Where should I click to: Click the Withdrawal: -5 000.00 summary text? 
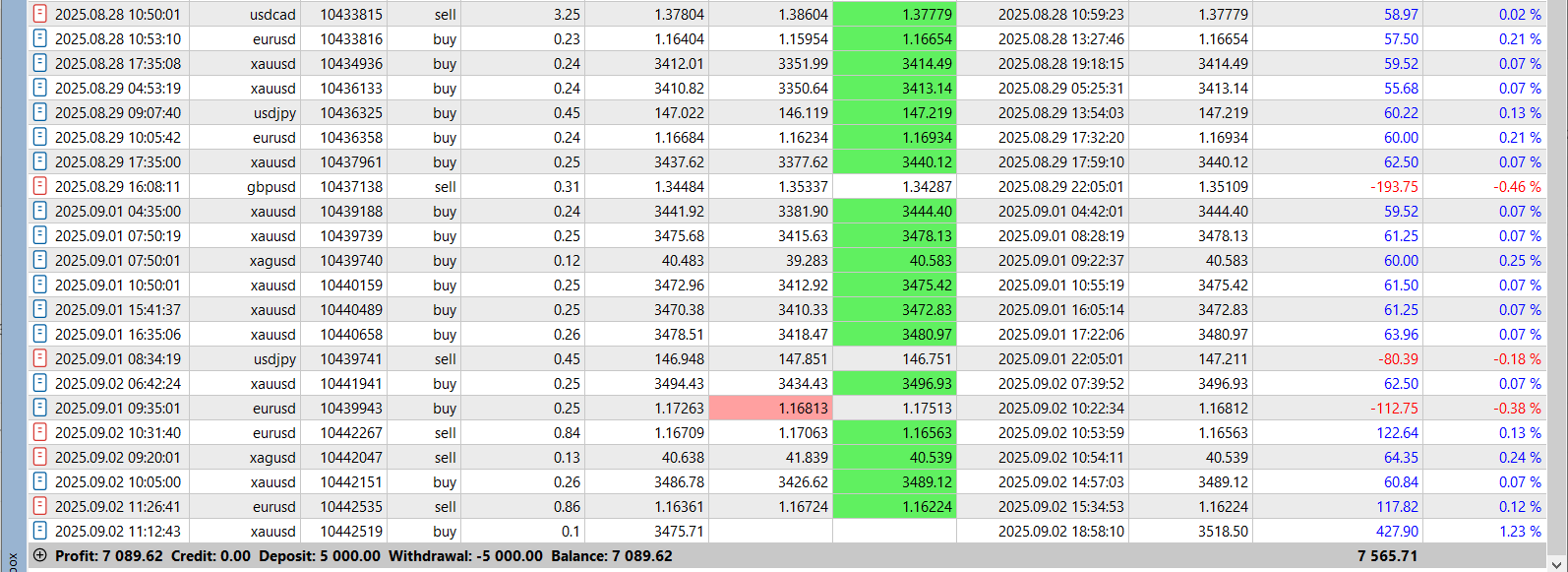[x=465, y=556]
